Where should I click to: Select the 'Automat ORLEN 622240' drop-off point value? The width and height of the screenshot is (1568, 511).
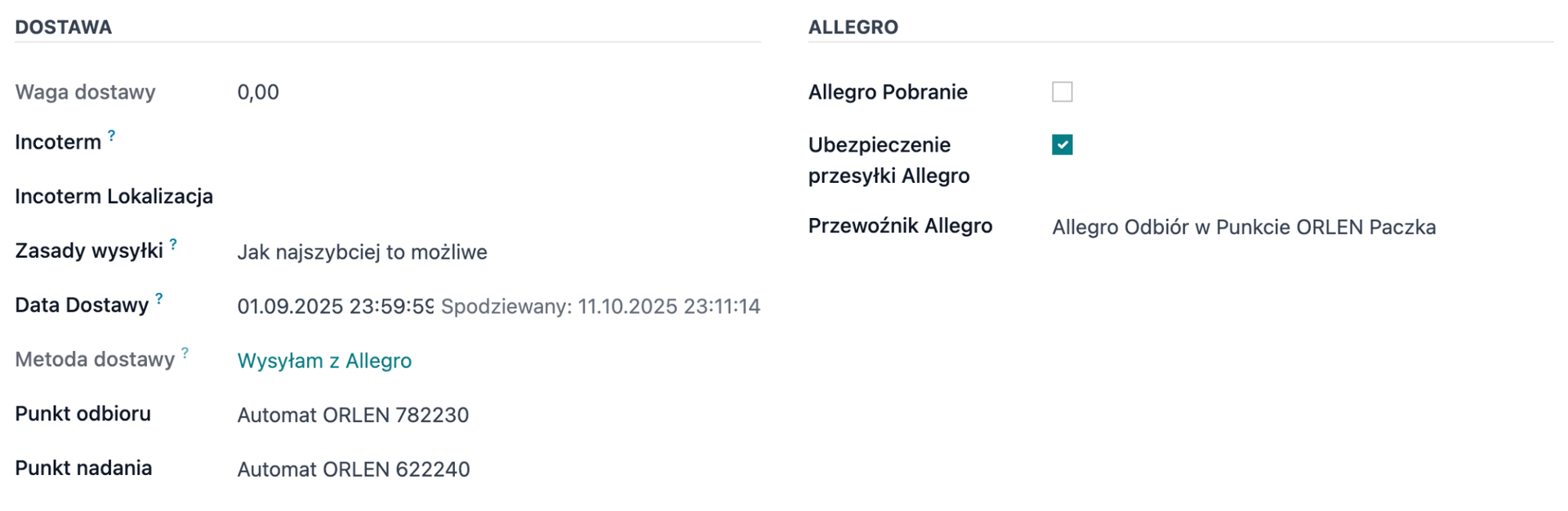pos(353,469)
